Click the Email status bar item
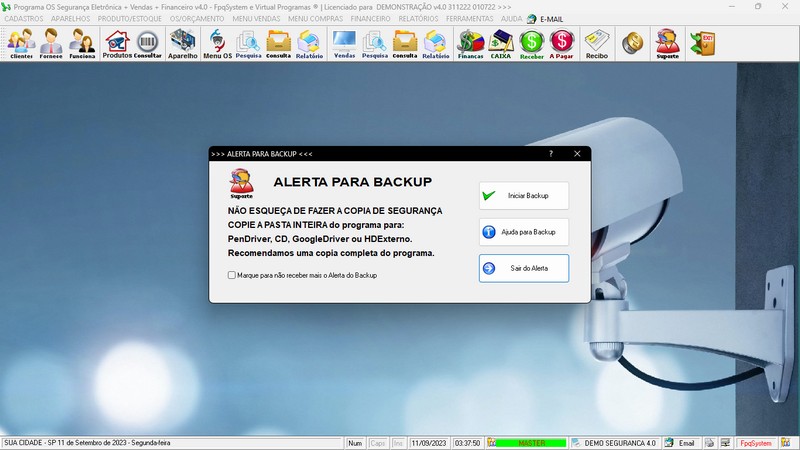800x450 pixels. [681, 443]
